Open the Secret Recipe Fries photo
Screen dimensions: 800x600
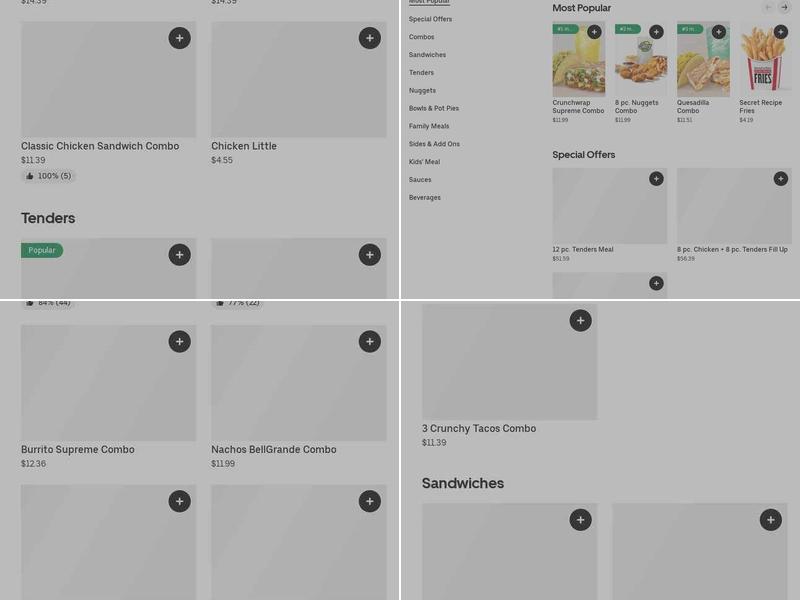click(765, 59)
